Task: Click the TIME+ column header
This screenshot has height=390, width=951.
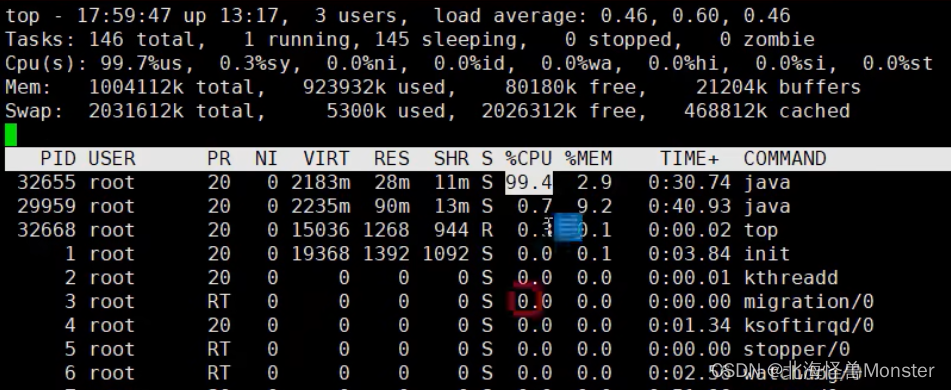Action: click(x=690, y=159)
